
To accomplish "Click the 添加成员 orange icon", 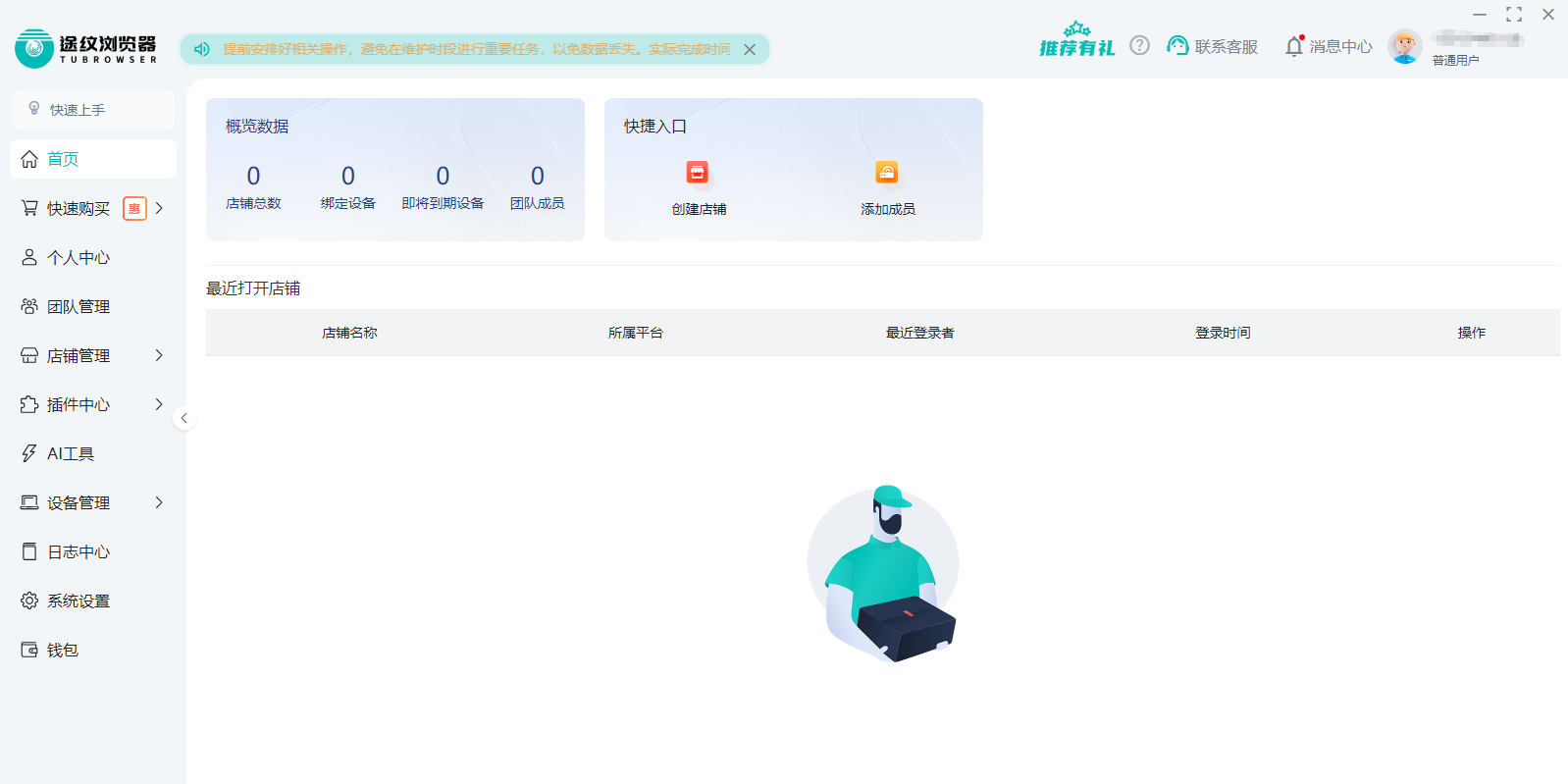I will tap(887, 174).
